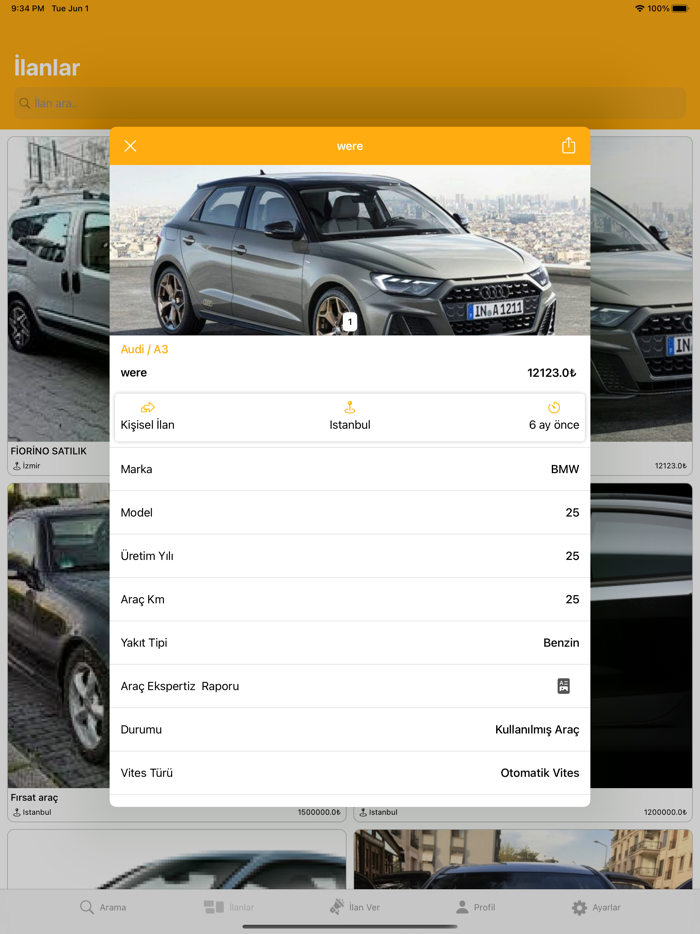The width and height of the screenshot is (700, 934).
Task: Select the 'Üretim Yılı' row label
Action: pos(147,556)
